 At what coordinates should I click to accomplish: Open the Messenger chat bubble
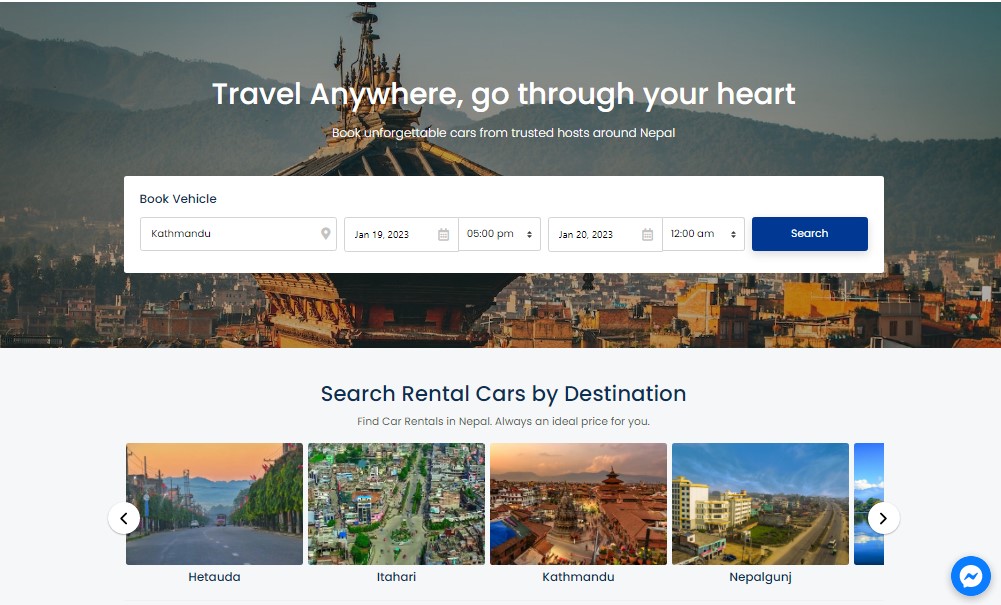tap(970, 576)
